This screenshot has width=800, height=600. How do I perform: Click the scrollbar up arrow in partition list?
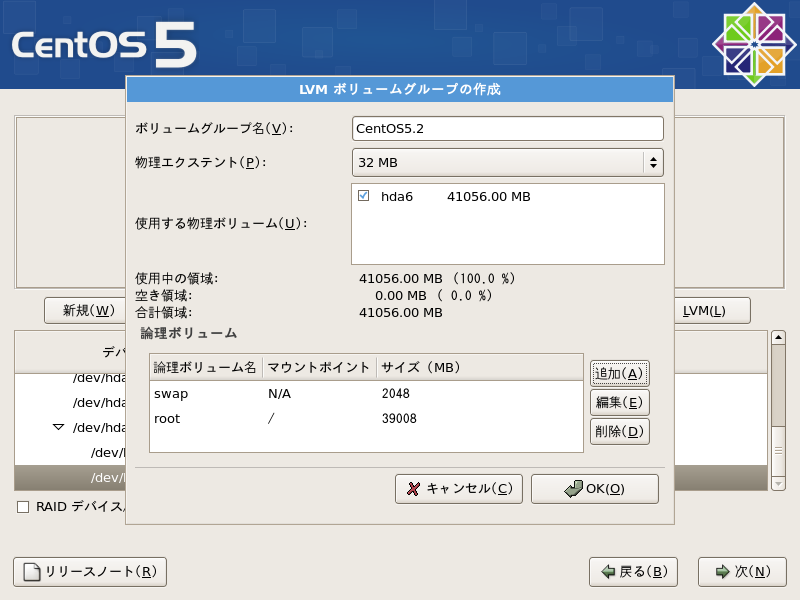[778, 337]
